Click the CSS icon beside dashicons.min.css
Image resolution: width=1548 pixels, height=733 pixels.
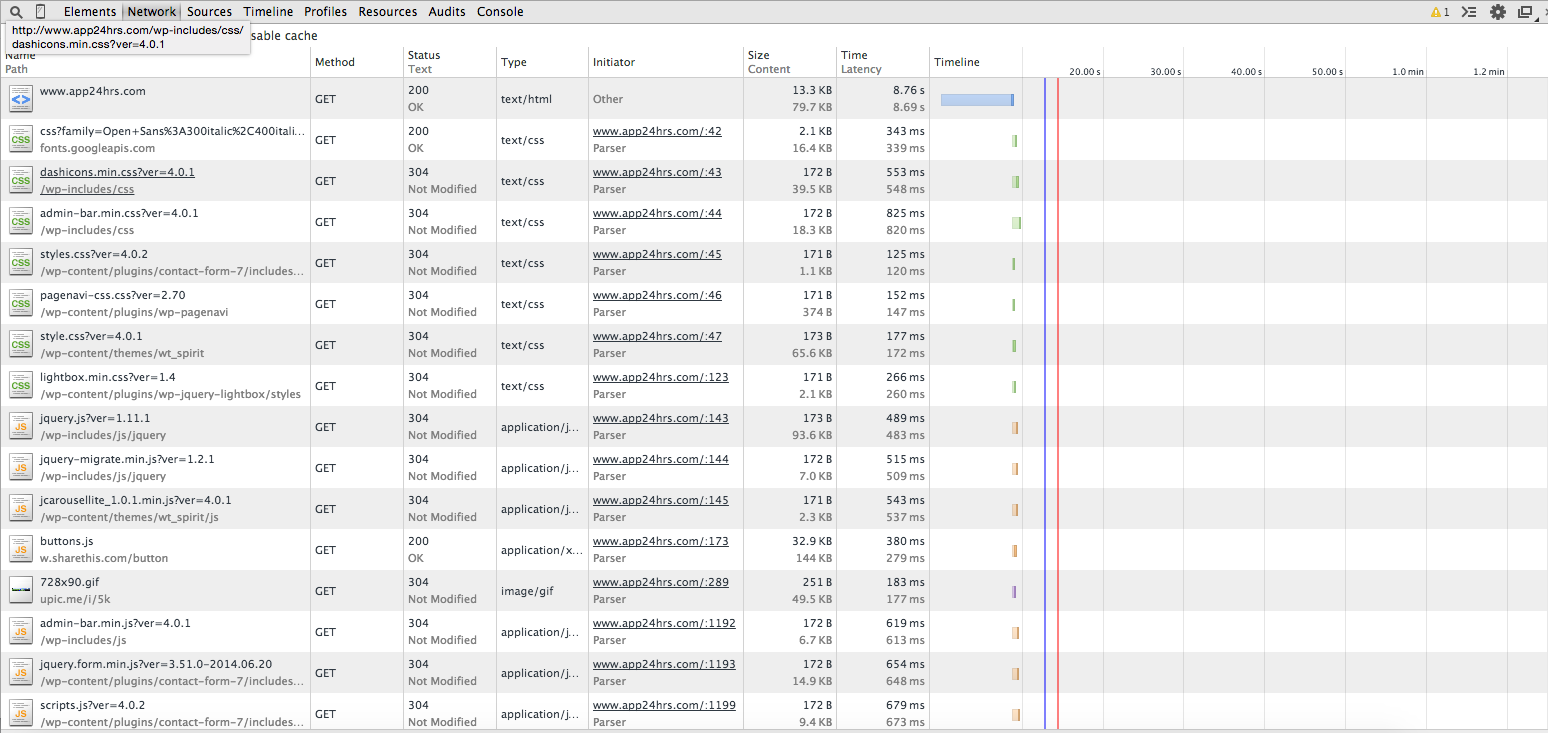[x=21, y=181]
